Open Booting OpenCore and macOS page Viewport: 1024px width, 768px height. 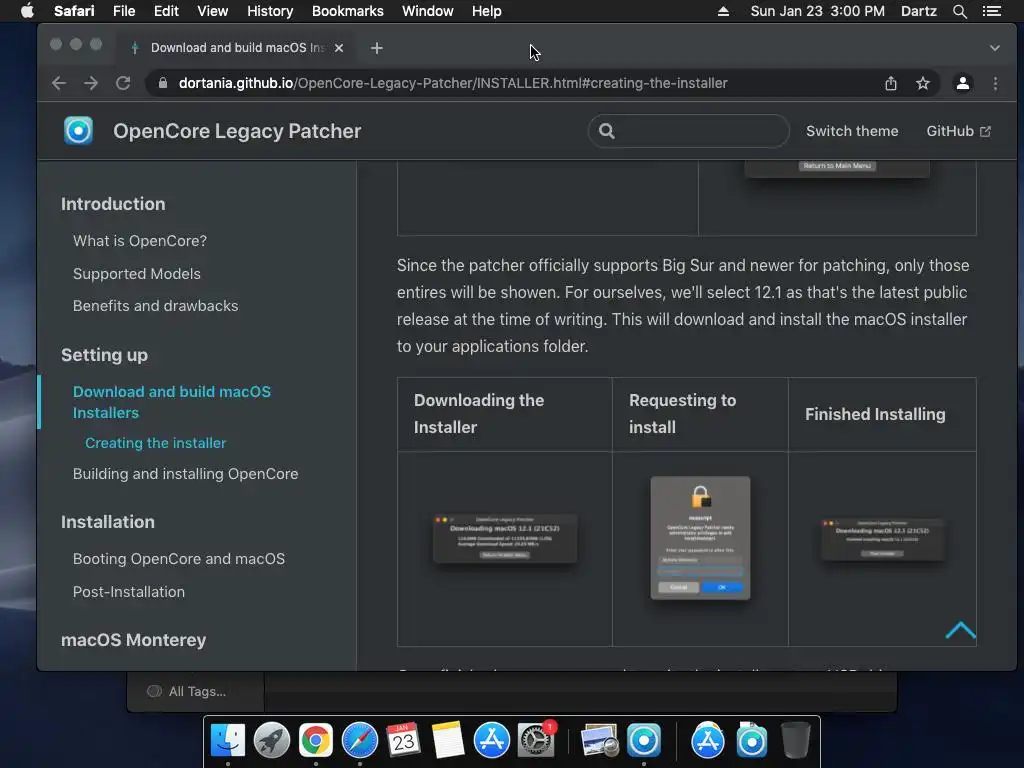click(179, 559)
